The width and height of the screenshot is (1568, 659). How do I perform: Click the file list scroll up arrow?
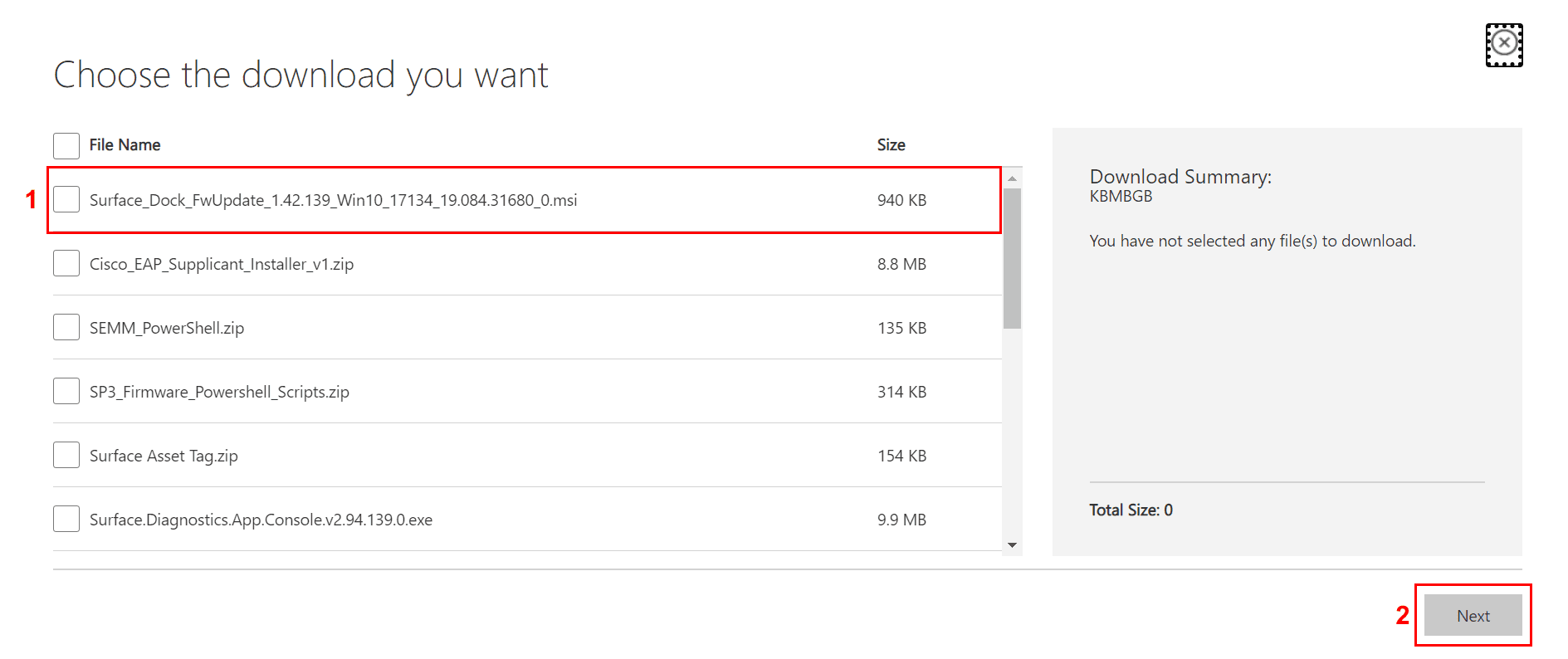tap(1012, 178)
